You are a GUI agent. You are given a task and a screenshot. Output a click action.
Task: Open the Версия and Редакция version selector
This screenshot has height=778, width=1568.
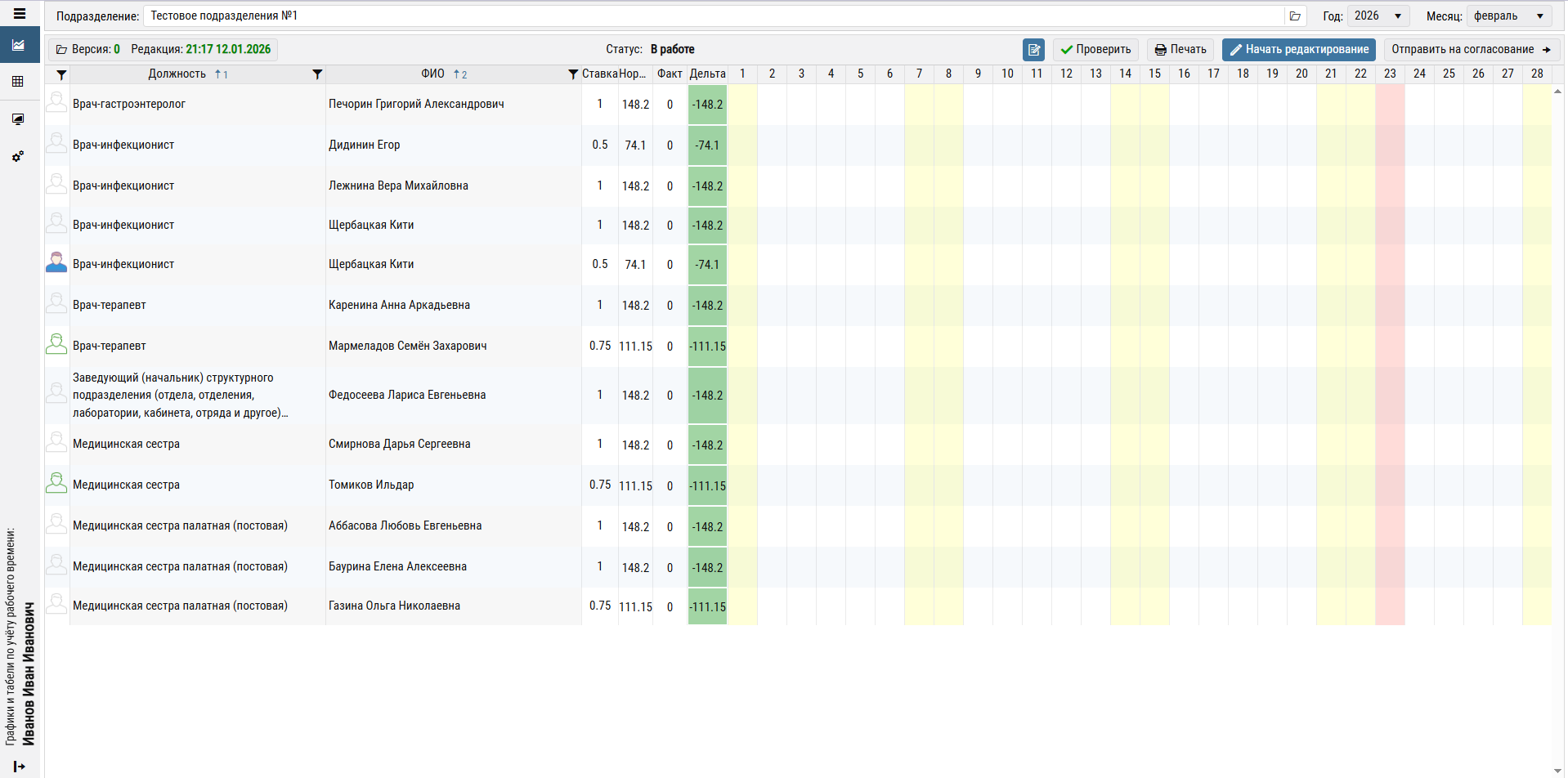pos(164,50)
